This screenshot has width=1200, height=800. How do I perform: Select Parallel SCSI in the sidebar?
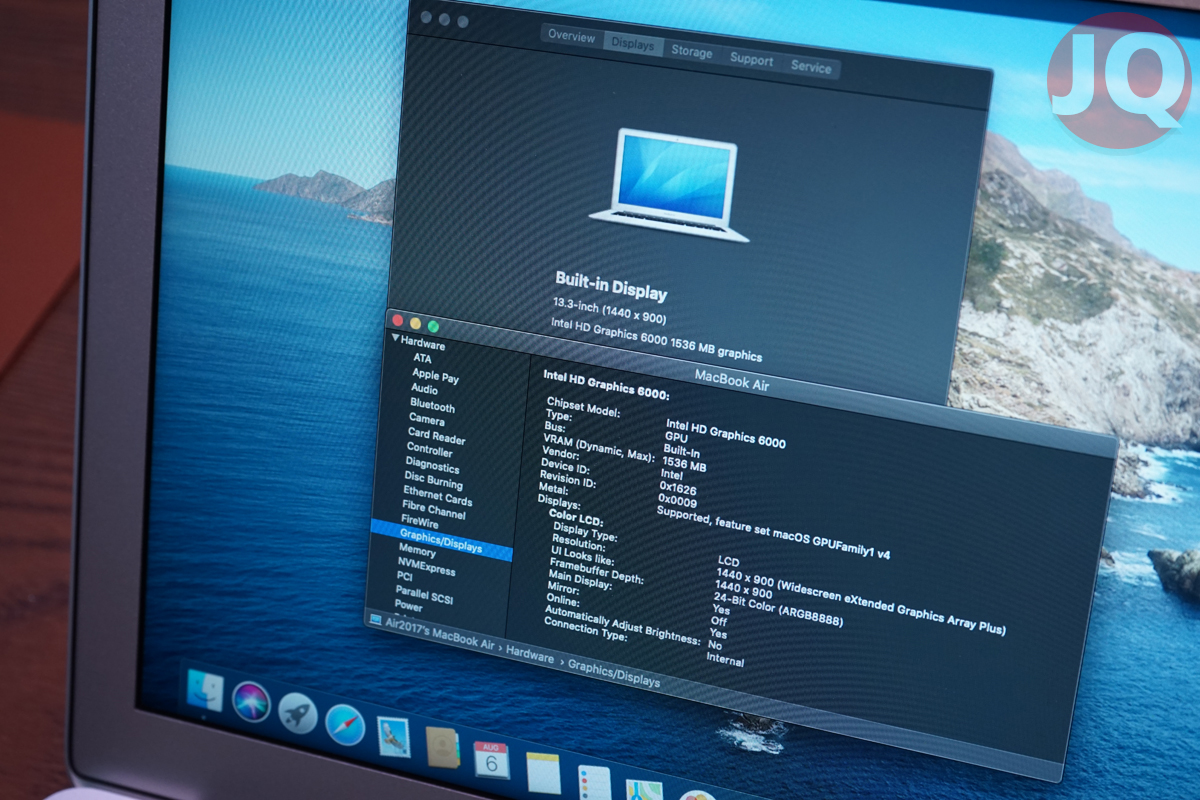point(424,597)
